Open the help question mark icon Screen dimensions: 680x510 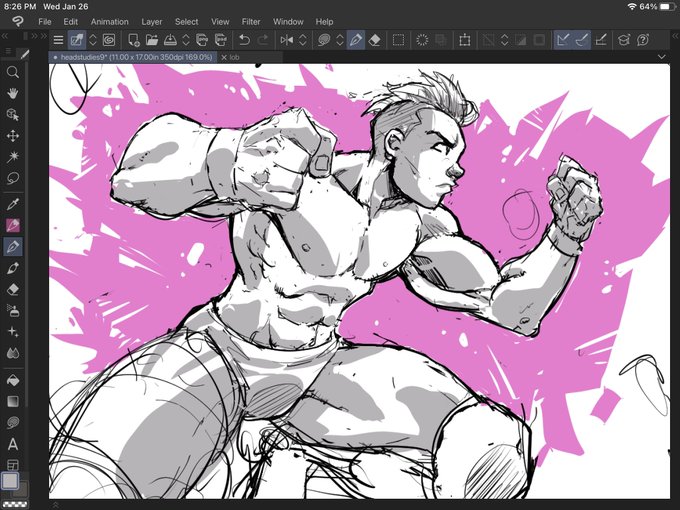pyautogui.click(x=643, y=40)
